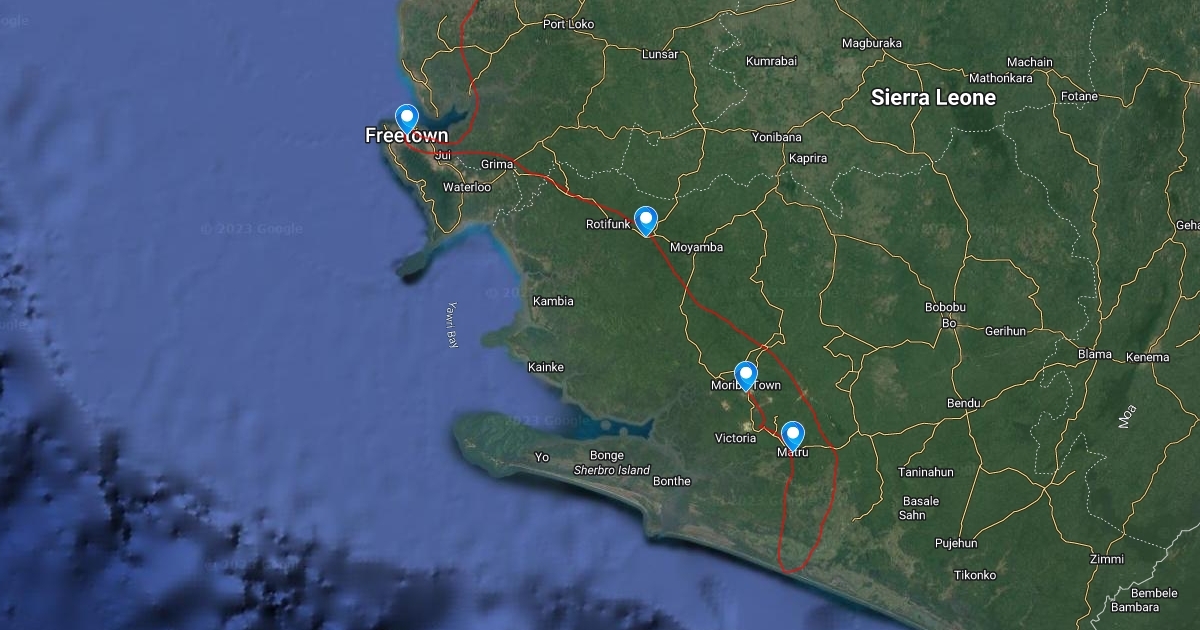Select the Kenema city label
The image size is (1200, 630).
pos(1147,357)
